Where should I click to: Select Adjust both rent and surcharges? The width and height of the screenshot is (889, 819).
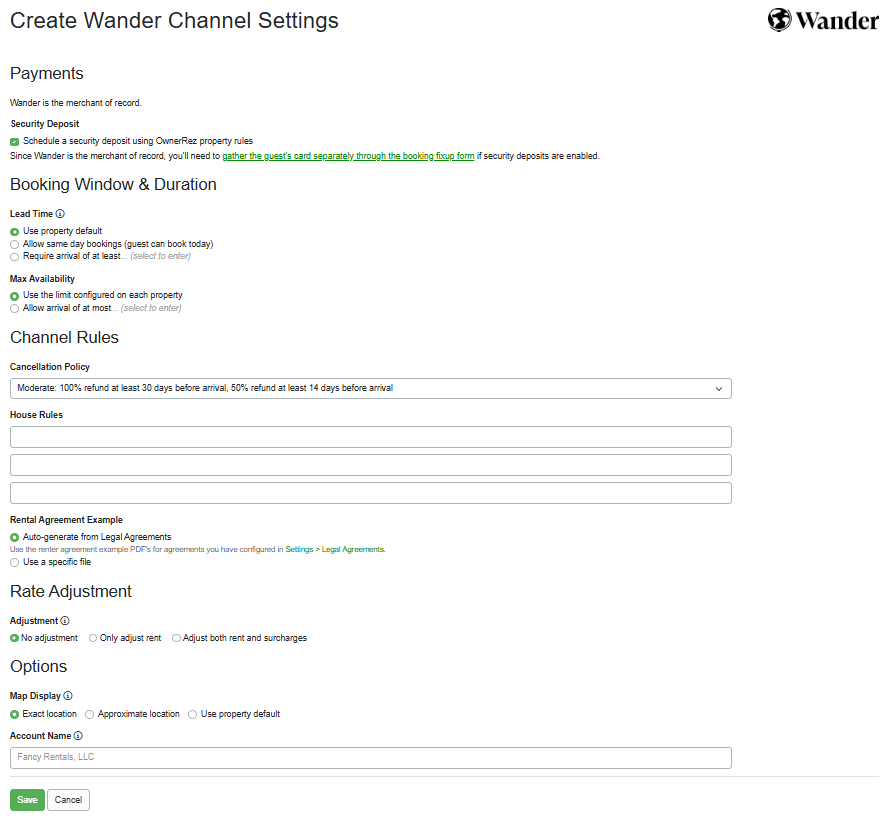click(x=175, y=638)
